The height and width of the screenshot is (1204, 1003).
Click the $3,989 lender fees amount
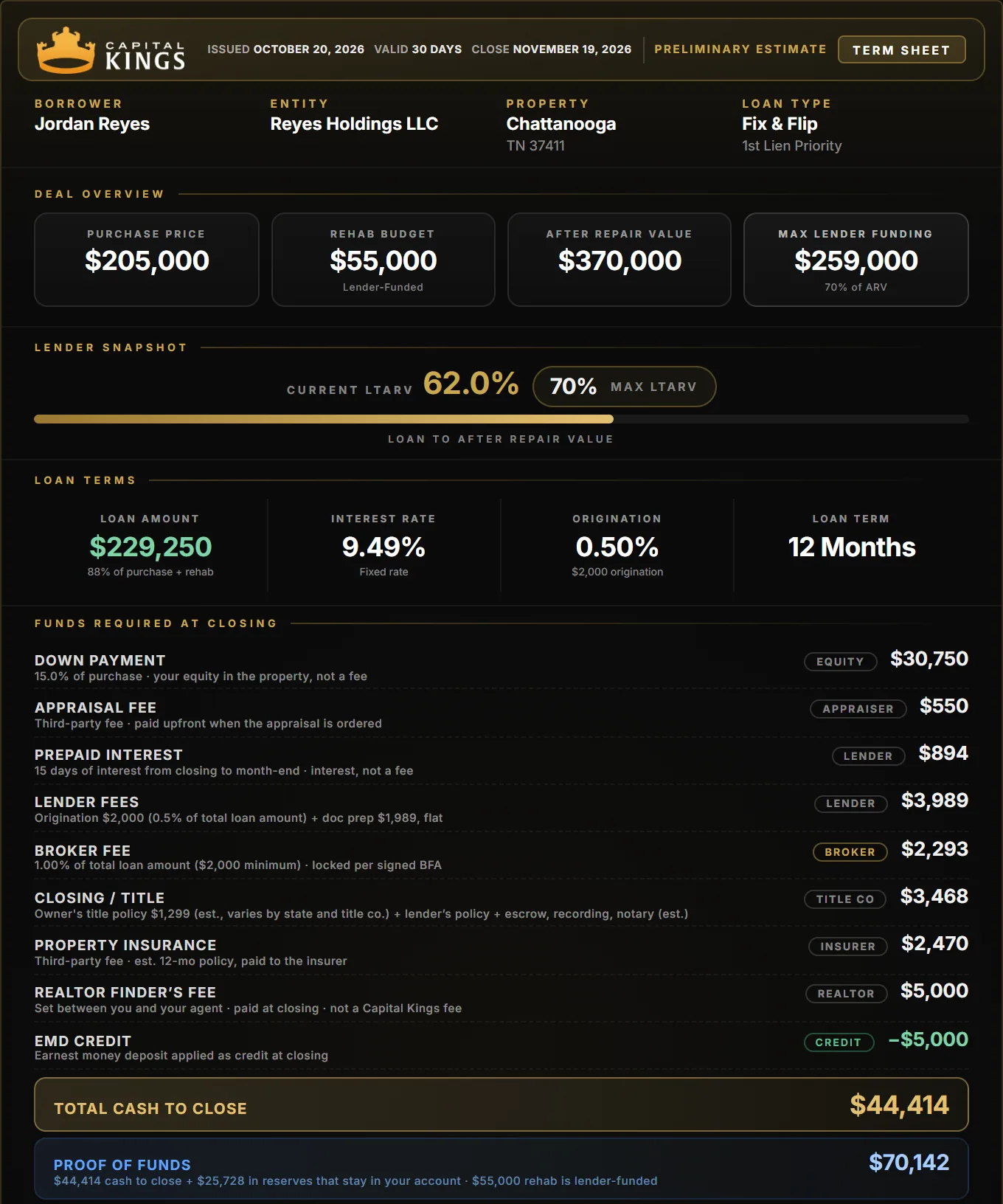tap(934, 800)
